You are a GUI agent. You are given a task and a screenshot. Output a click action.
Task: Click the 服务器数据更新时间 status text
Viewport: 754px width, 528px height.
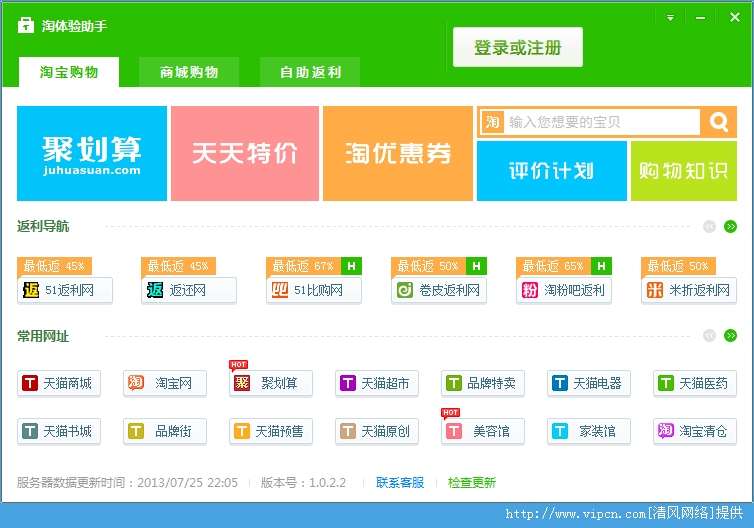[x=127, y=482]
